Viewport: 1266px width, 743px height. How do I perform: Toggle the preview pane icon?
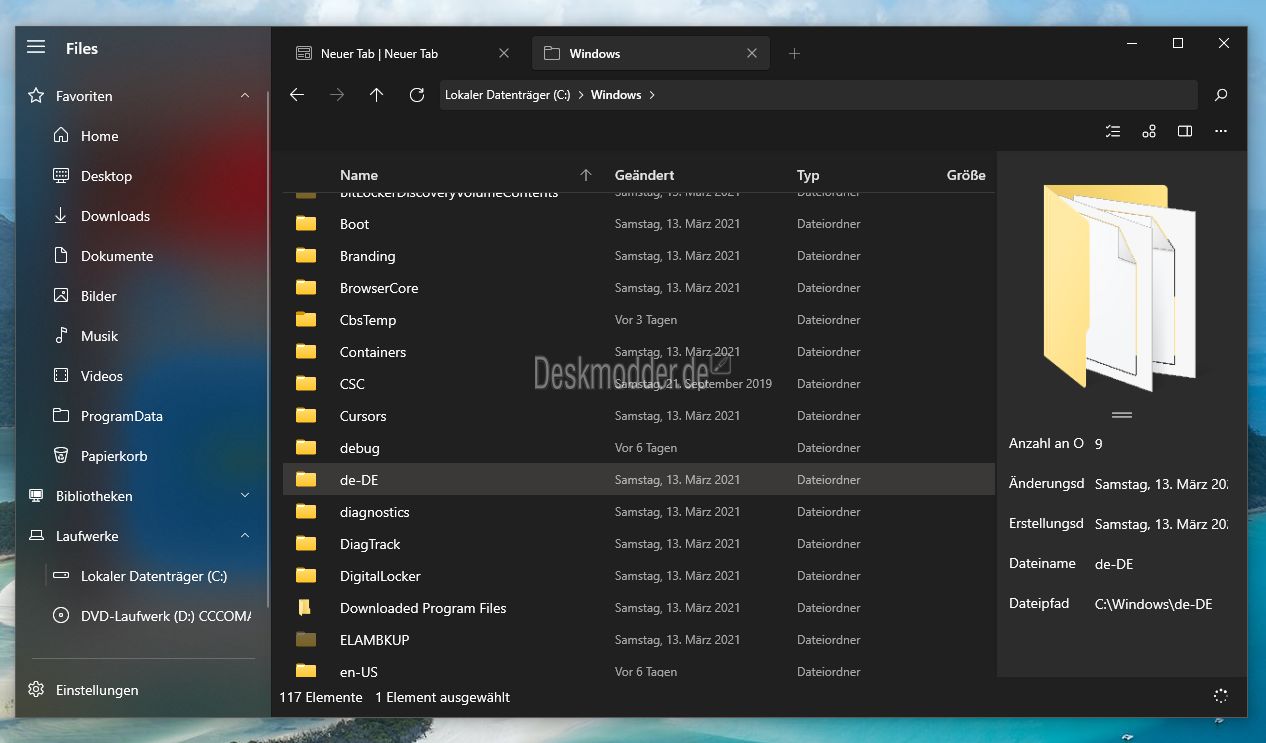[x=1185, y=131]
